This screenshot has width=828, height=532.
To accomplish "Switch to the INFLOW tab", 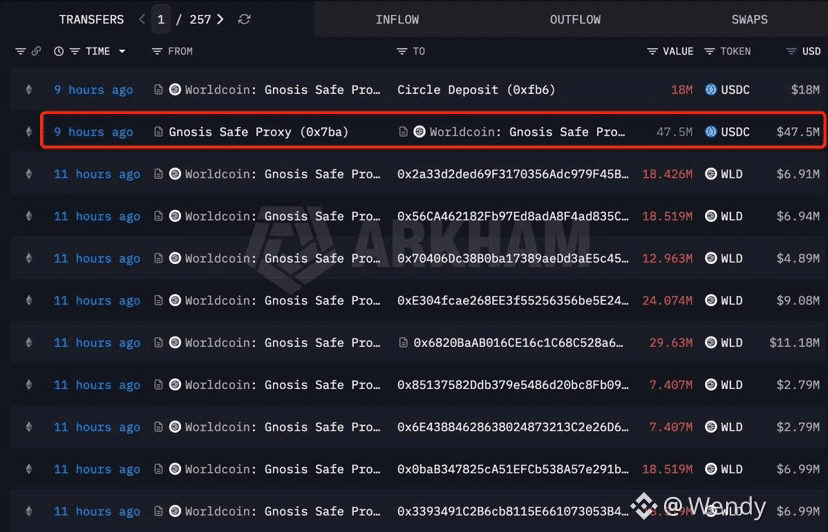I will 397,20.
